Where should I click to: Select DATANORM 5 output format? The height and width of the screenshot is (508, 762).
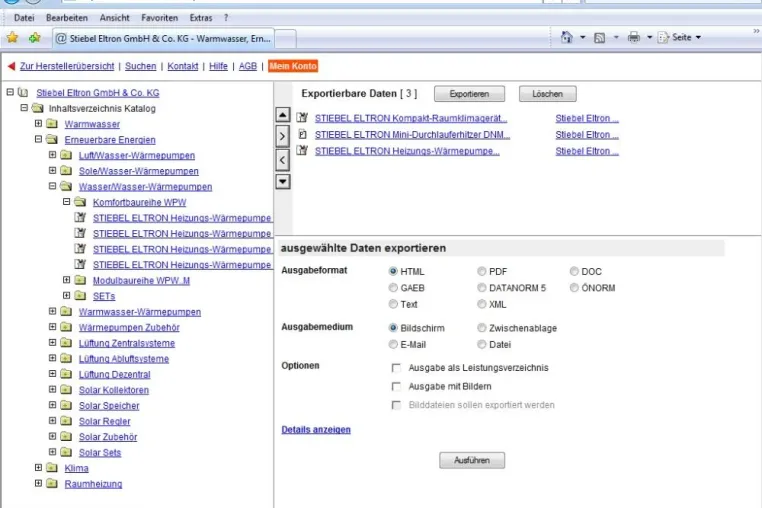(482, 288)
